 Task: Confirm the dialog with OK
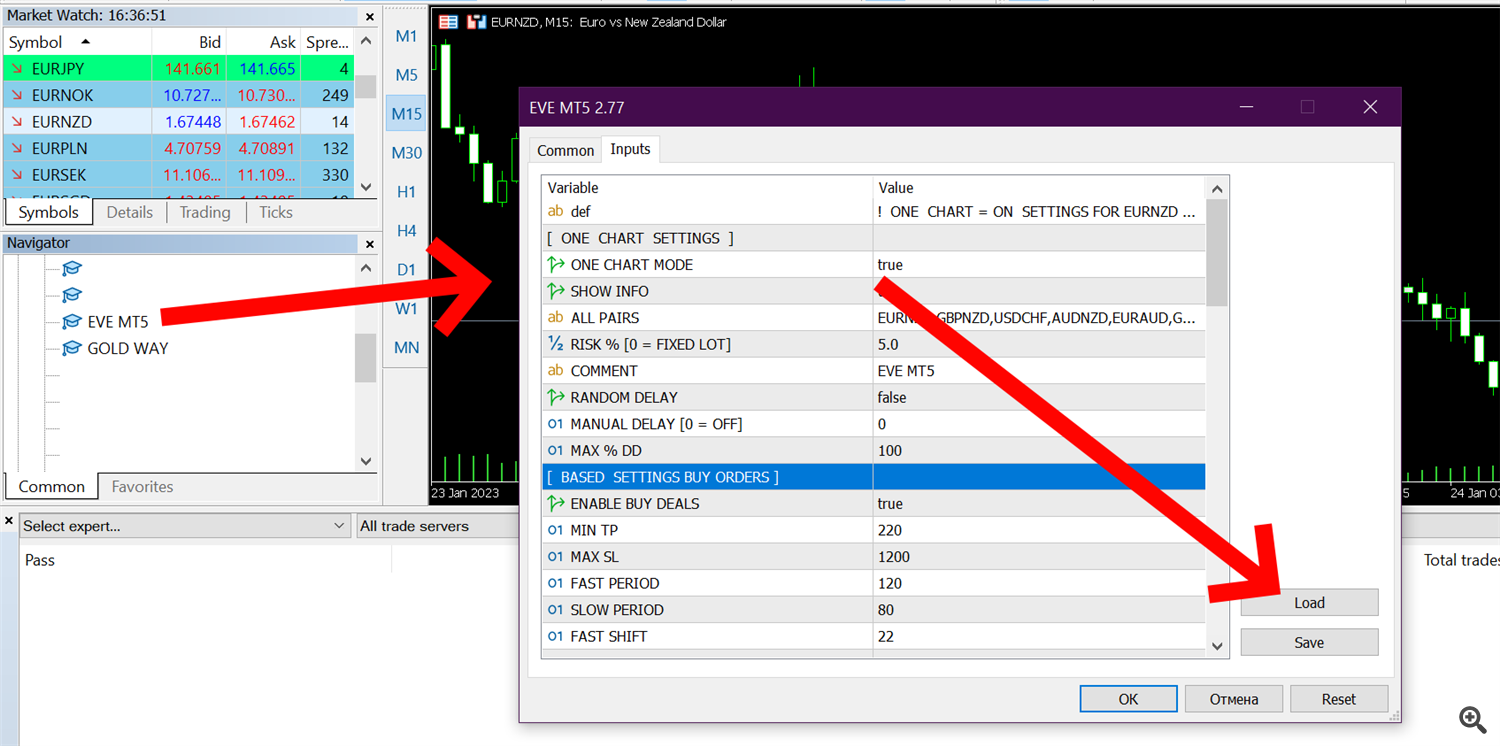[1128, 699]
